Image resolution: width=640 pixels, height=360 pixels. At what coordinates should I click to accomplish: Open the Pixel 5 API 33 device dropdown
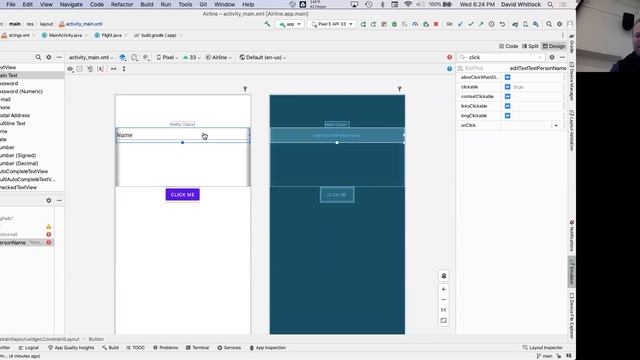pyautogui.click(x=332, y=24)
